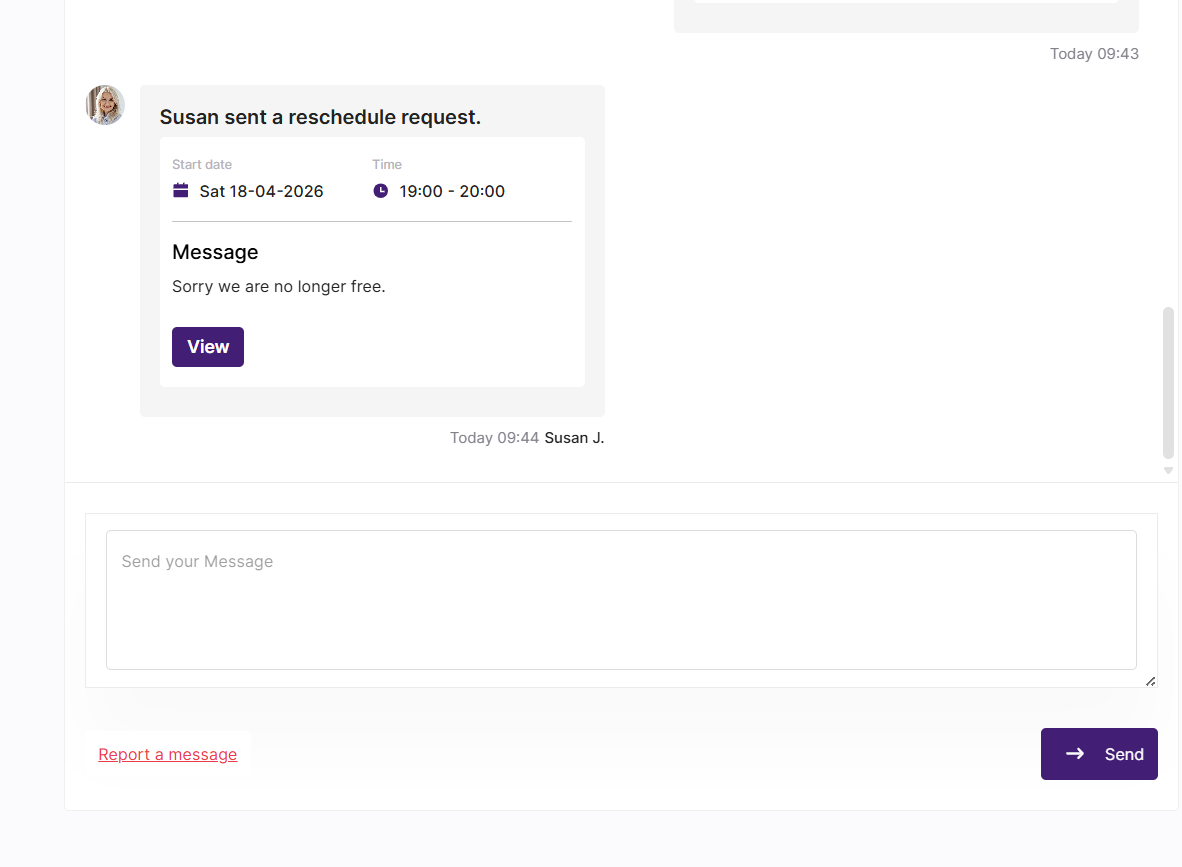Click the Today 09:44 timestamp
The height and width of the screenshot is (867, 1182).
[x=494, y=437]
